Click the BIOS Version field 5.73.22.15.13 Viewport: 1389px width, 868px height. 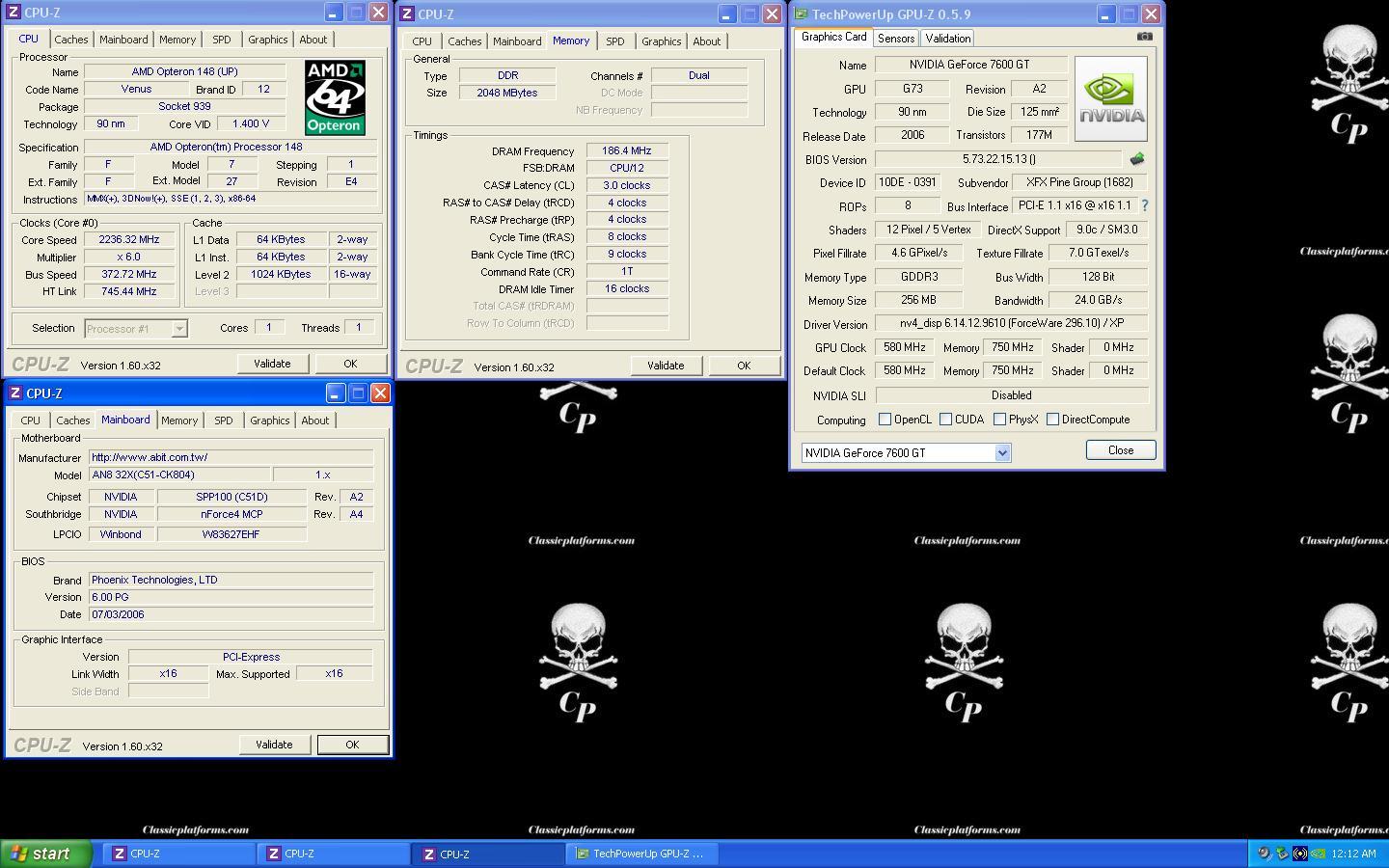click(x=998, y=159)
